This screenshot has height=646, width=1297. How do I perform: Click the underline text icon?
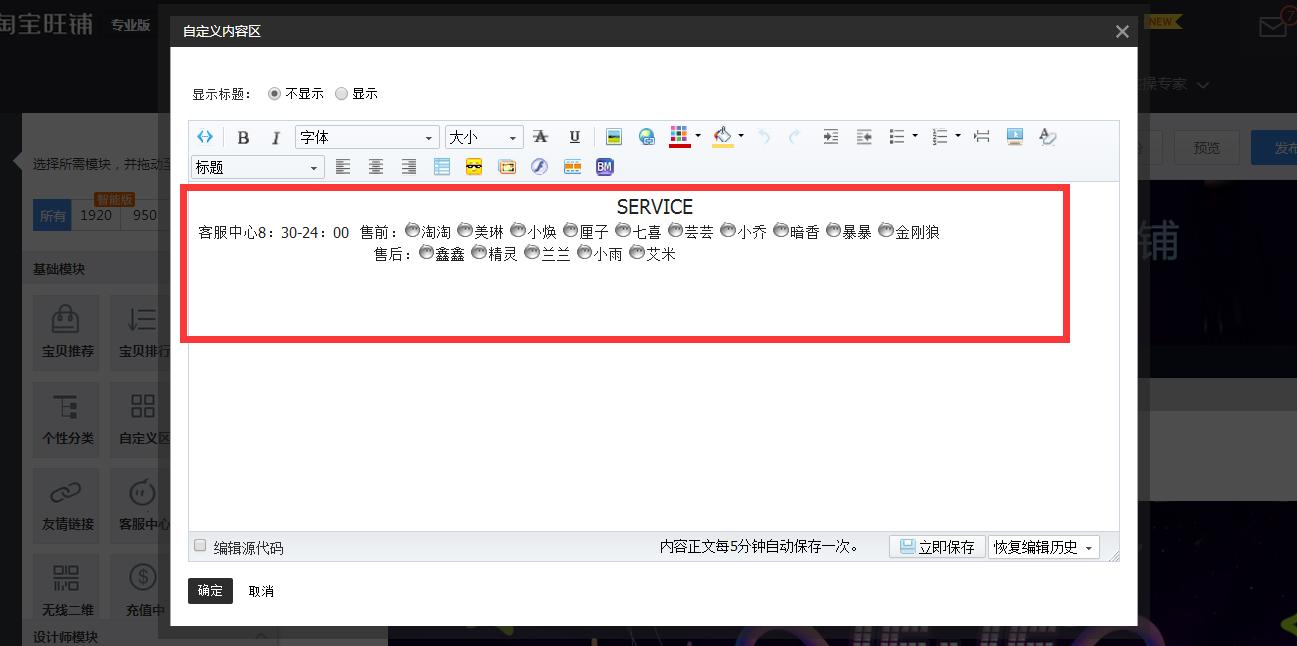pyautogui.click(x=574, y=137)
